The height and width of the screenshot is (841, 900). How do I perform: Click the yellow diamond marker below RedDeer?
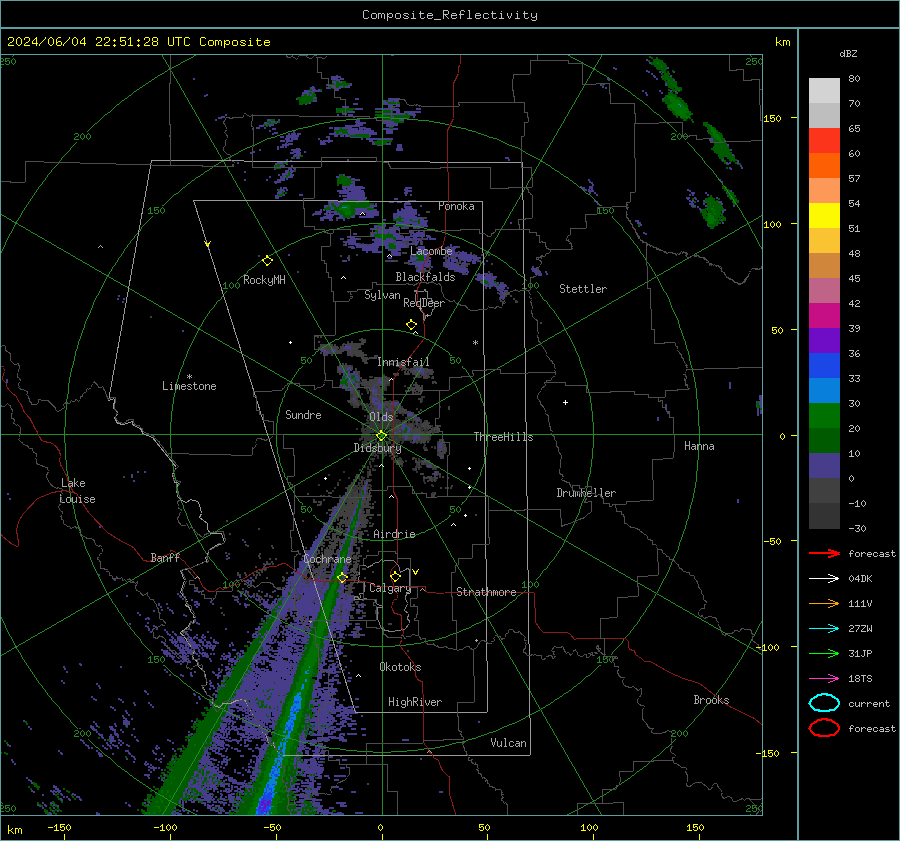pyautogui.click(x=412, y=325)
